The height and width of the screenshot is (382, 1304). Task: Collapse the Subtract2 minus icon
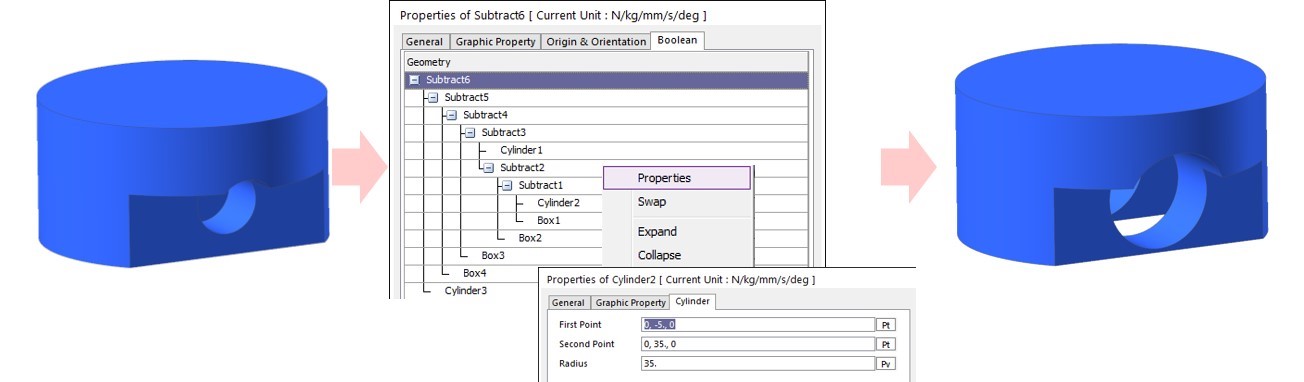[x=488, y=168]
